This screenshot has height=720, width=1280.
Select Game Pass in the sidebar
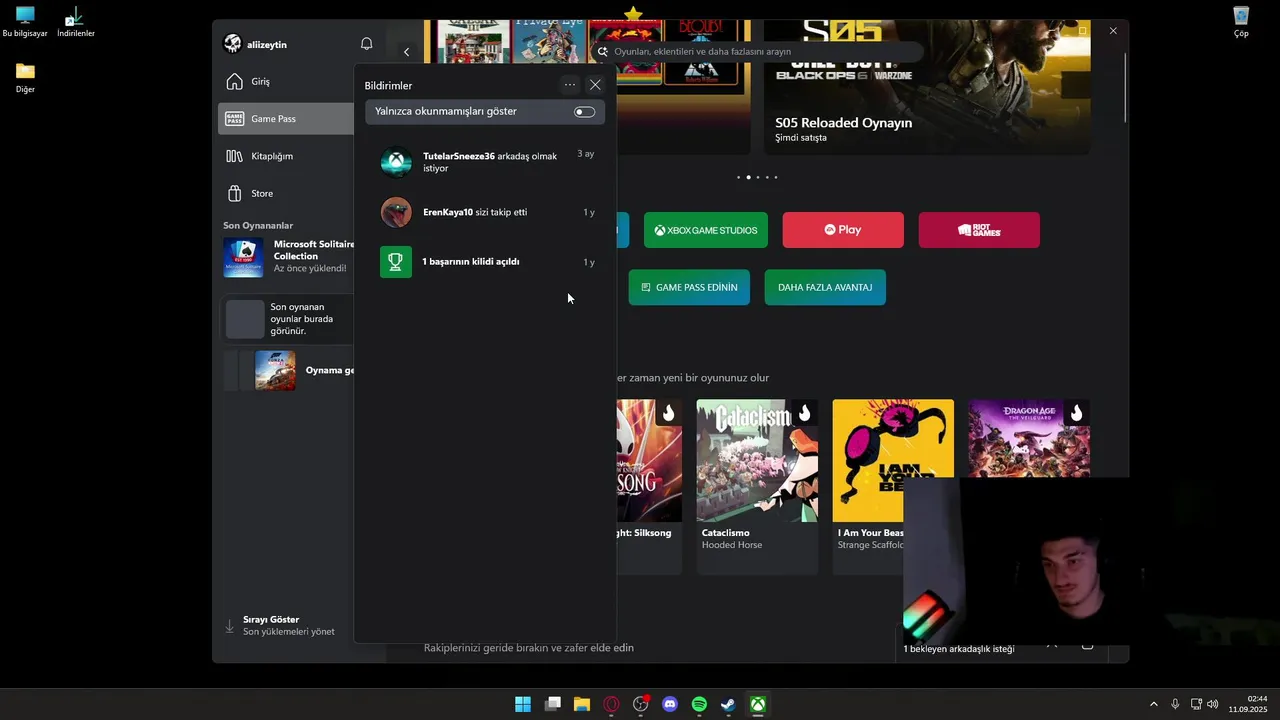(x=286, y=118)
